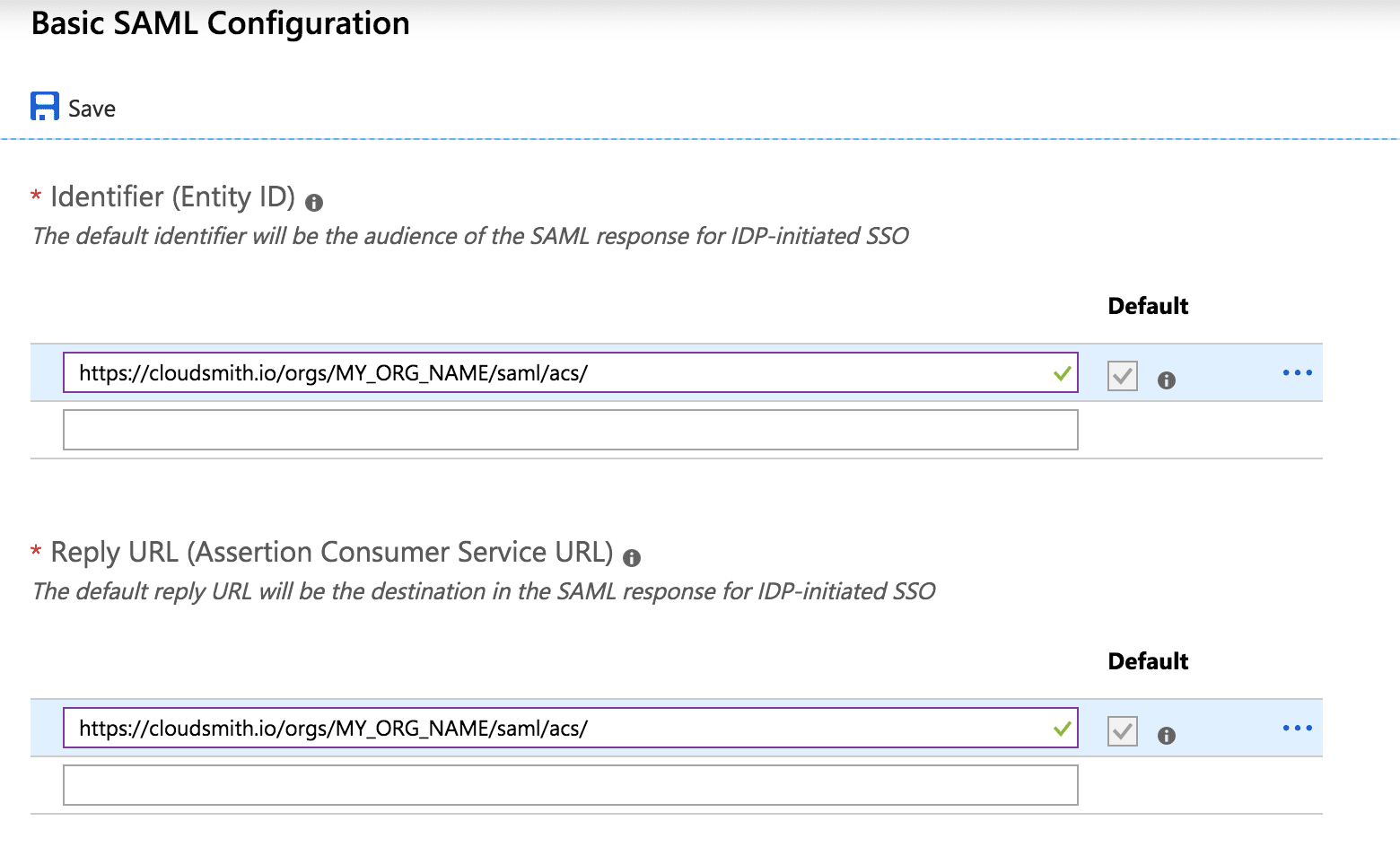Click the filled Identifier Entity ID URL field
1400x847 pixels.
(556, 373)
